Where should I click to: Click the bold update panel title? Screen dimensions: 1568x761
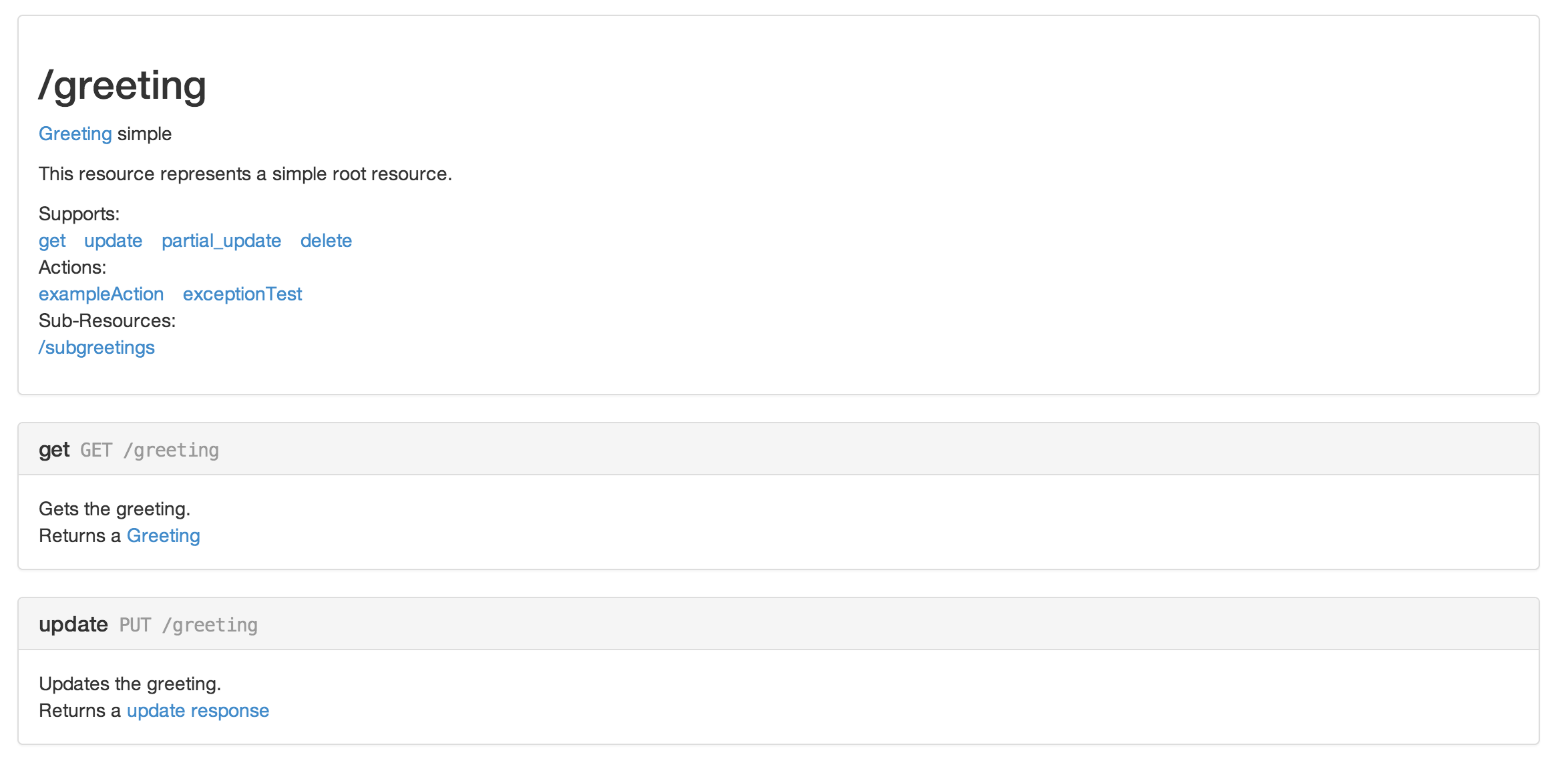click(x=73, y=625)
